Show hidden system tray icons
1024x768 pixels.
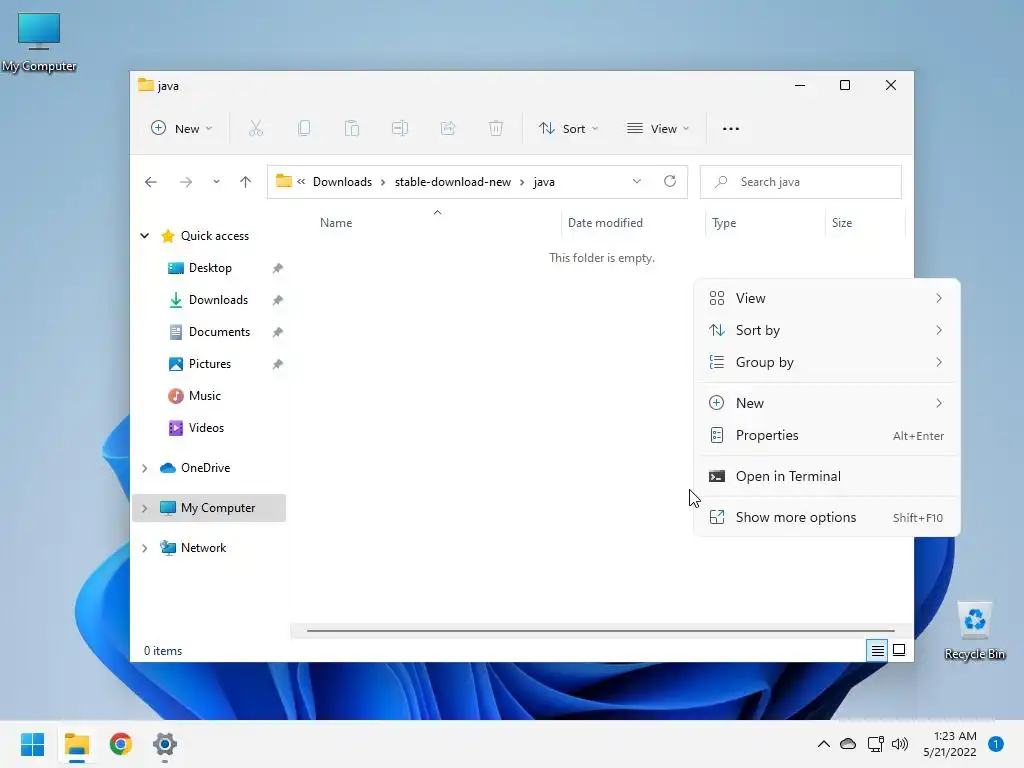coord(824,744)
